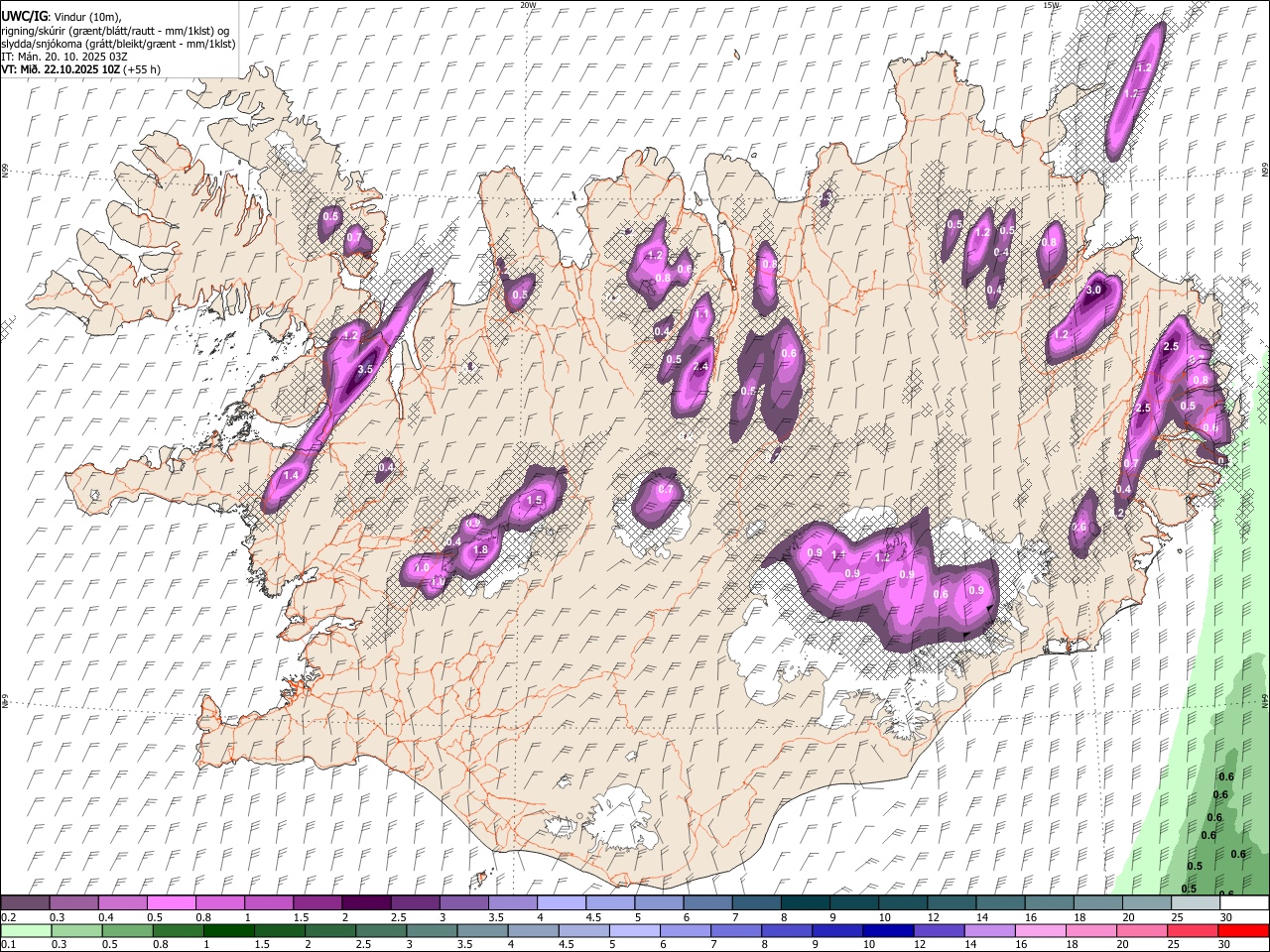1270x952 pixels.
Task: Click the '30' label in the lower legend row
Action: pyautogui.click(x=1226, y=945)
